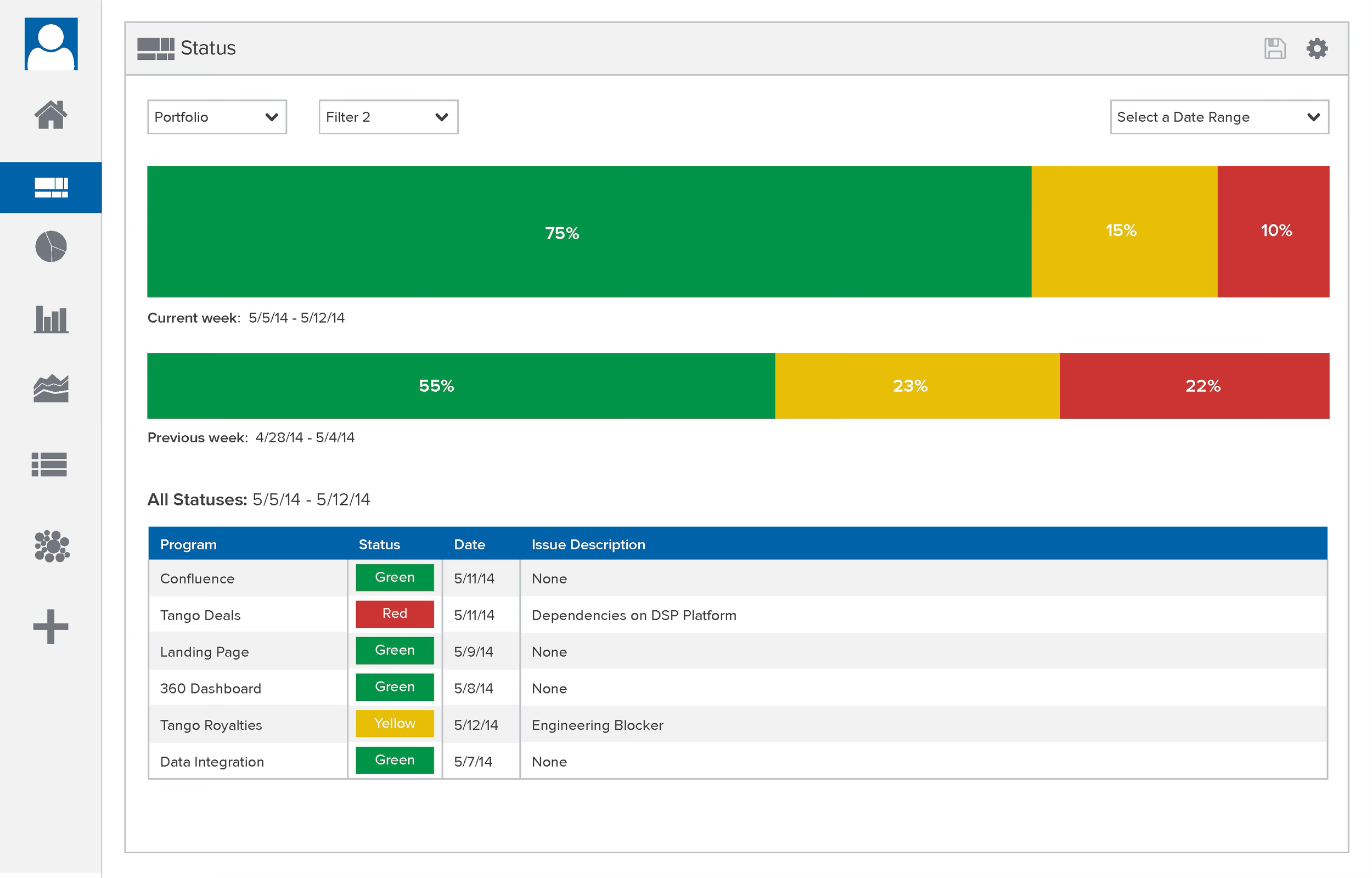Open the list view sidebar icon

click(49, 464)
